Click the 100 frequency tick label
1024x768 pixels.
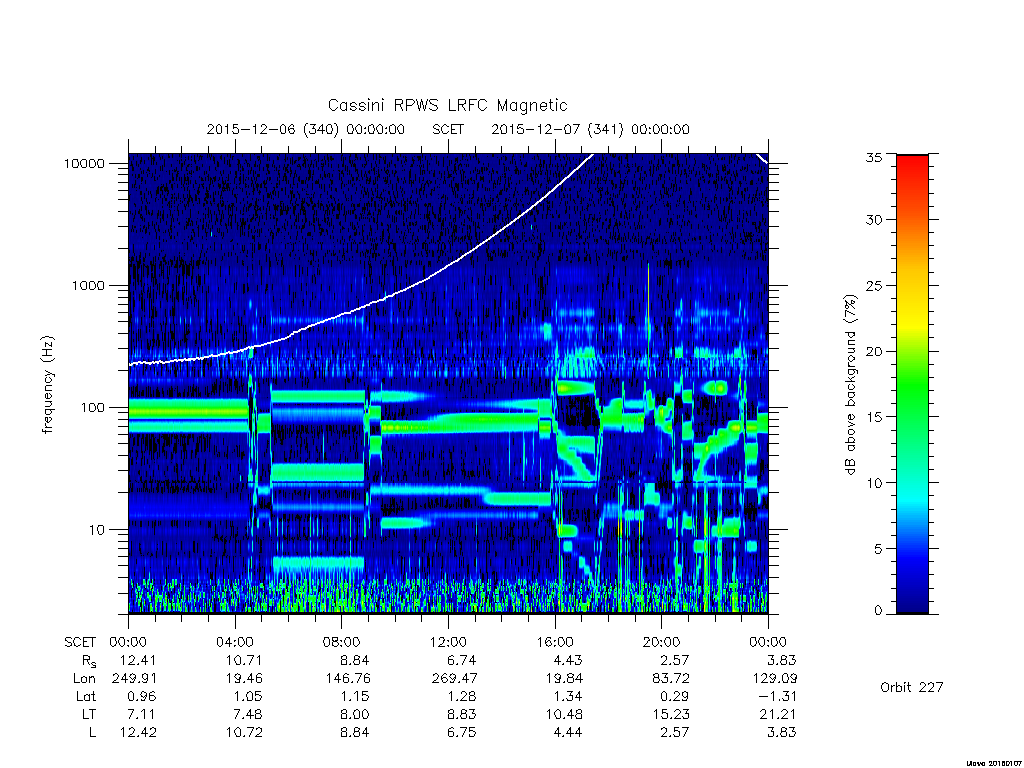tap(92, 408)
